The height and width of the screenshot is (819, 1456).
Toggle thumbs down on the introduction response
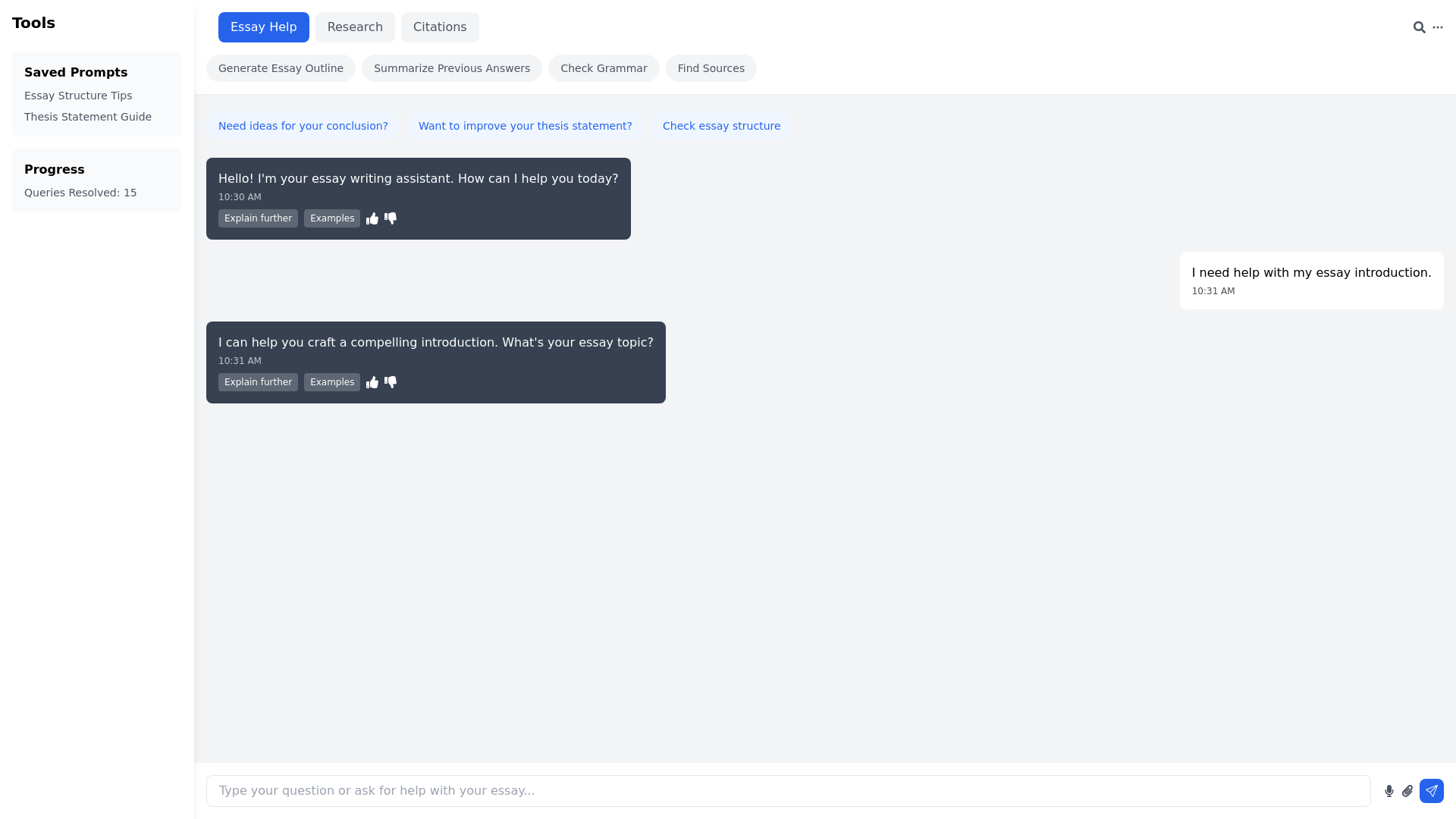(x=391, y=382)
